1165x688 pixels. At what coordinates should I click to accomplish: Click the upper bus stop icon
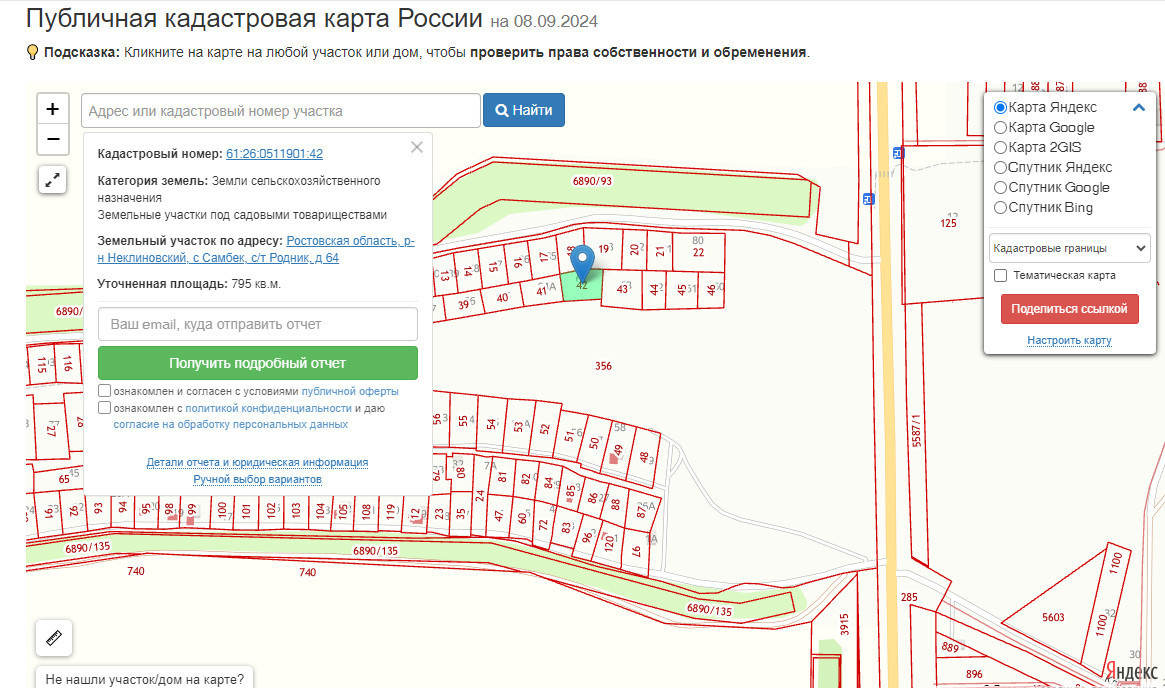coord(898,153)
